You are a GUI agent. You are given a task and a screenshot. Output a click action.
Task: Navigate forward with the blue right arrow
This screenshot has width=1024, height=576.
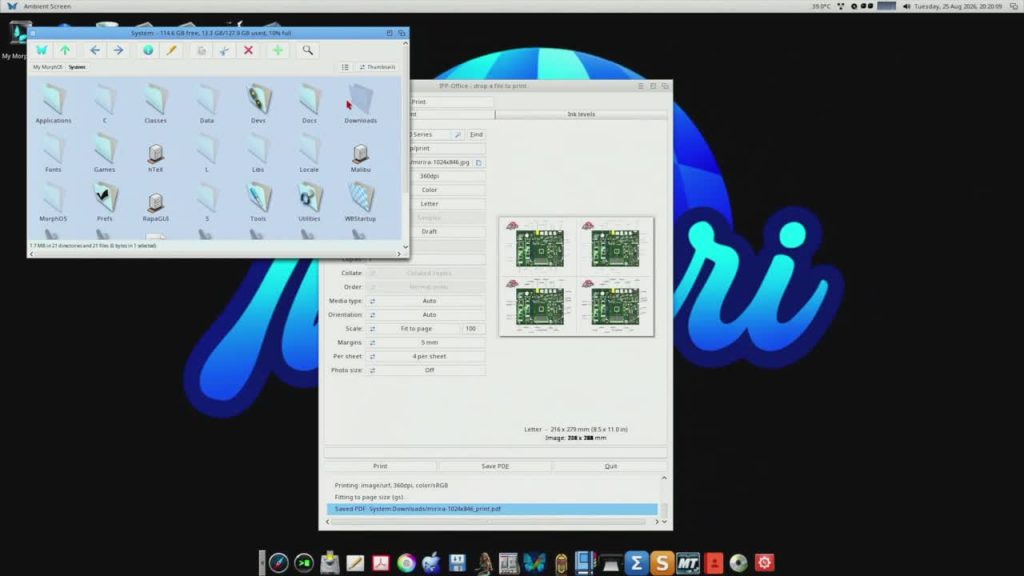pyautogui.click(x=118, y=50)
